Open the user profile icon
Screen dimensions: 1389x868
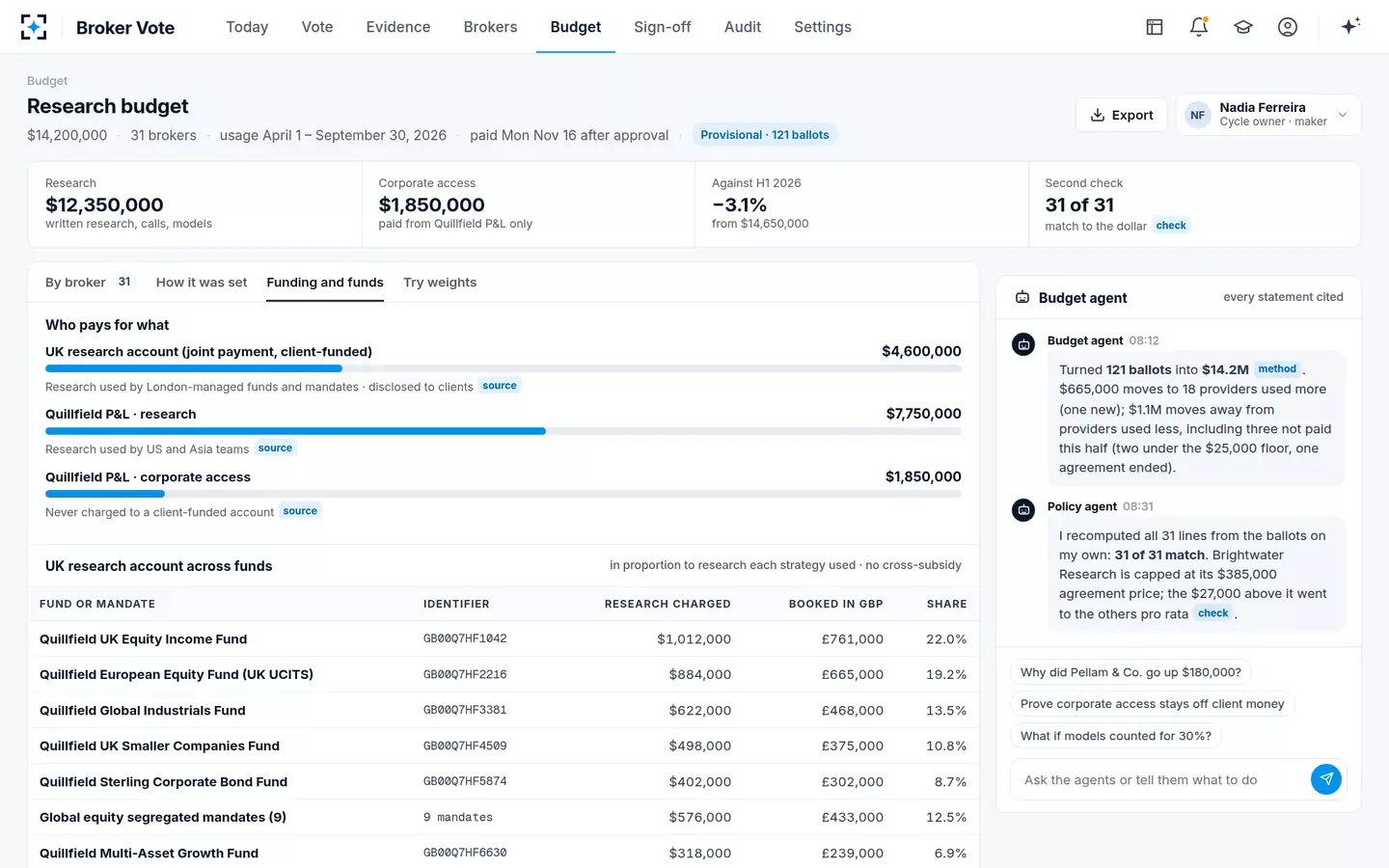[x=1288, y=27]
